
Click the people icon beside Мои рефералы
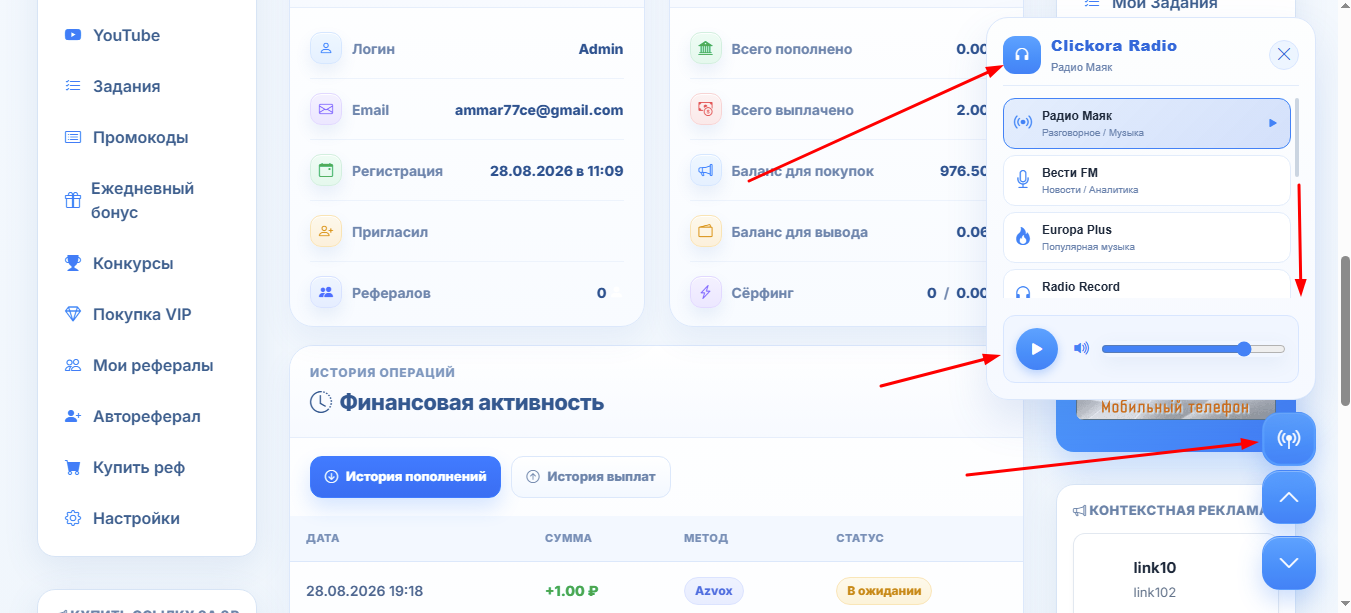(72, 365)
